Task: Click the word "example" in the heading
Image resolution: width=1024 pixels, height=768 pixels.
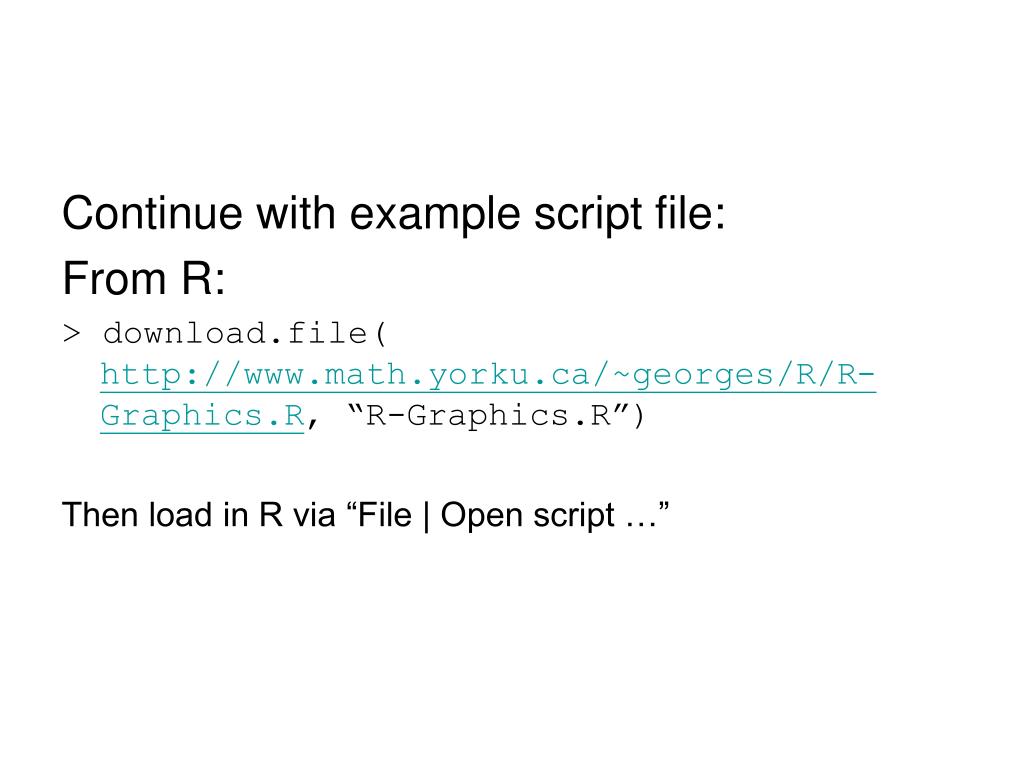Action: (435, 216)
